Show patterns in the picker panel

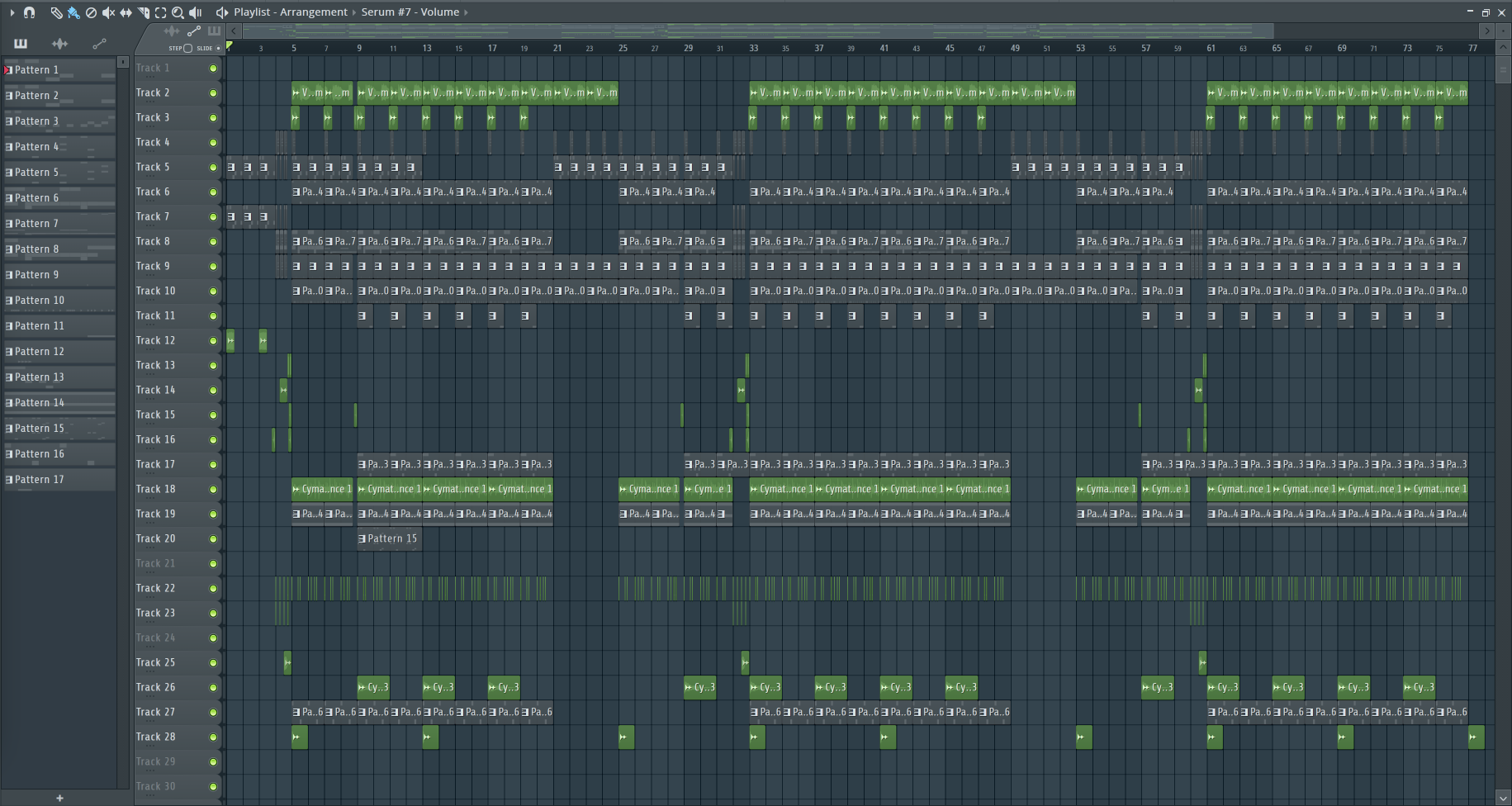point(21,44)
